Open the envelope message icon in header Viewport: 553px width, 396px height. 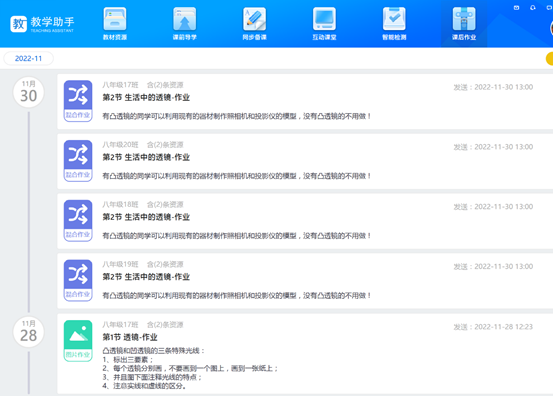pyautogui.click(x=516, y=7)
